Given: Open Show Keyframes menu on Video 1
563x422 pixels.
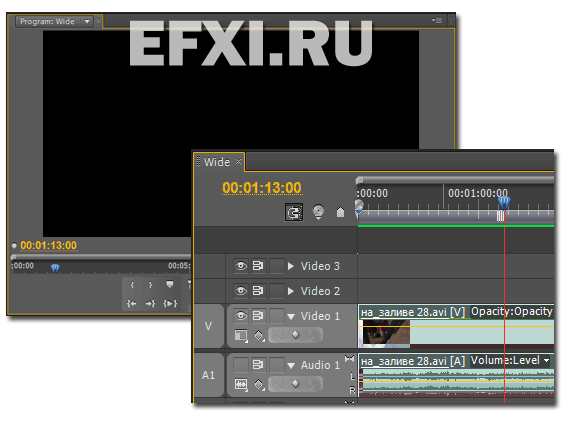Looking at the screenshot, I should point(259,335).
